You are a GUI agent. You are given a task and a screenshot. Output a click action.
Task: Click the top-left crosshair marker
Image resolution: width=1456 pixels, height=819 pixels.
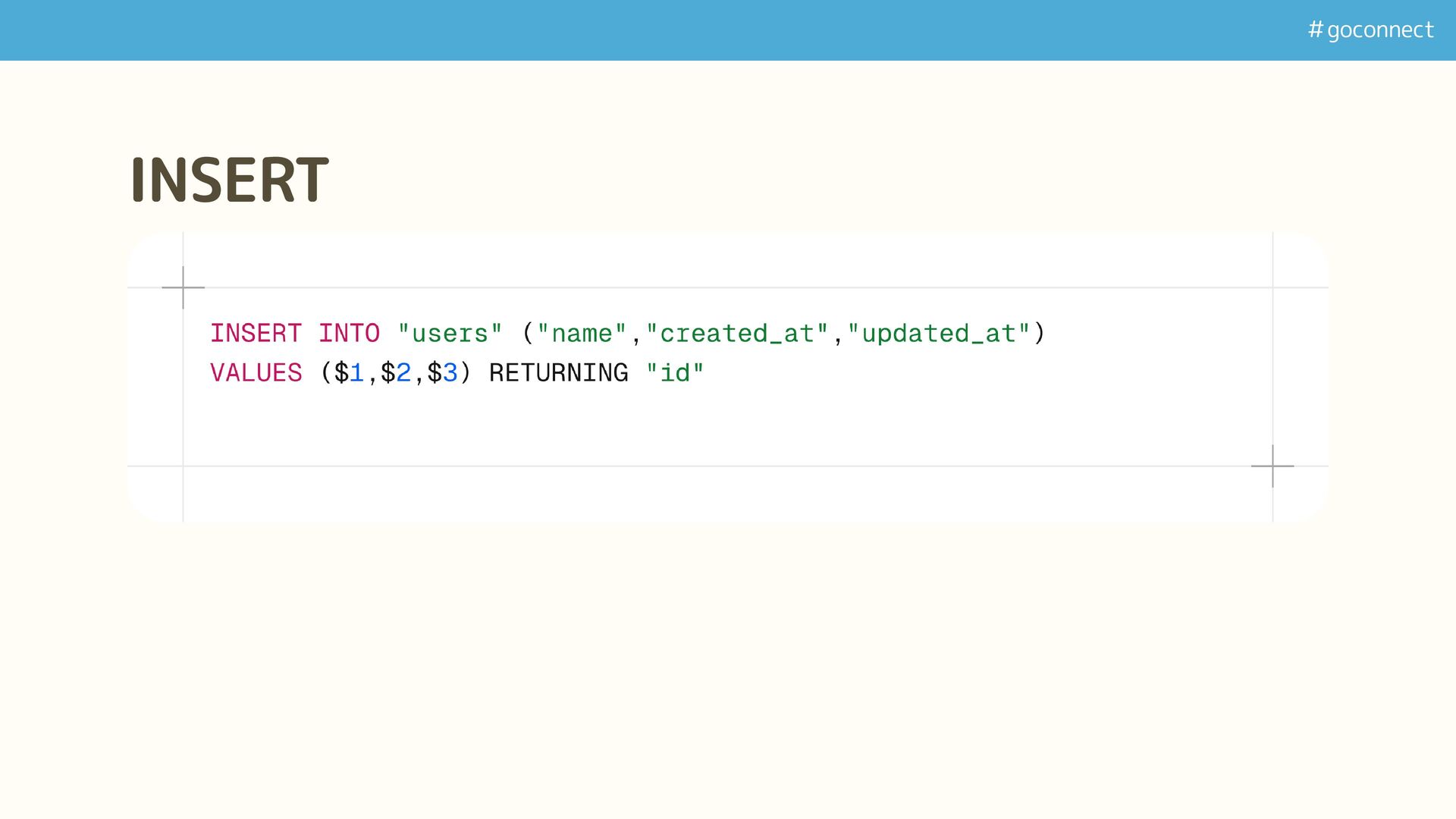[x=183, y=287]
